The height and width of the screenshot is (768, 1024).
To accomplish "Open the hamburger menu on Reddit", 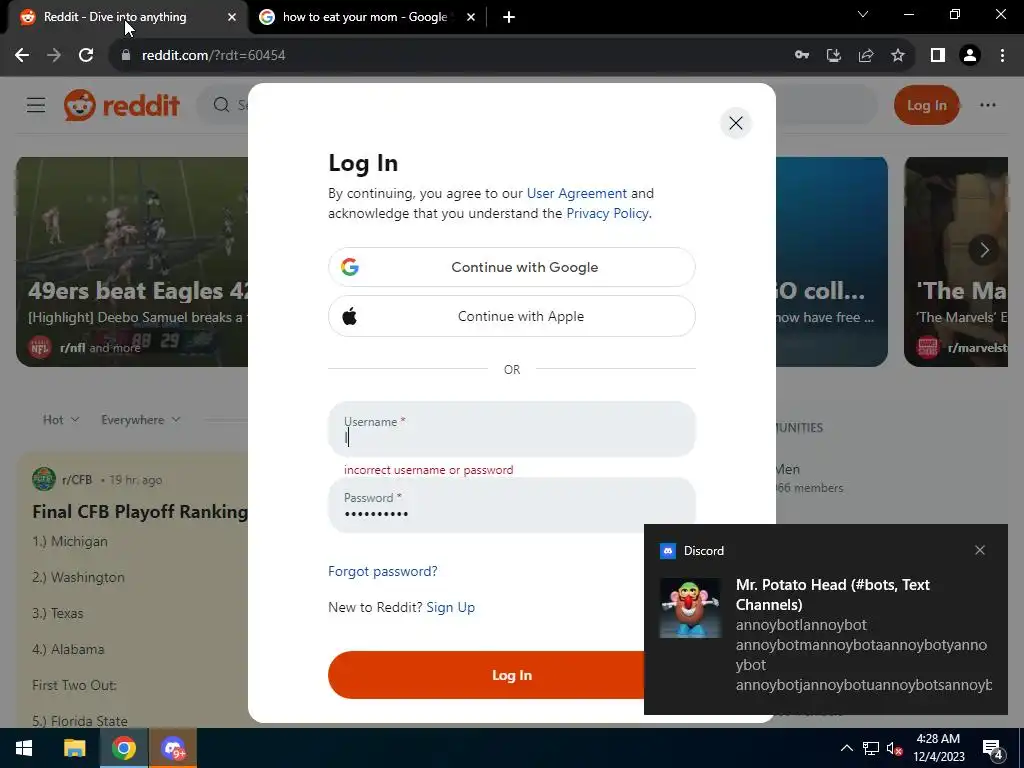I will pyautogui.click(x=36, y=105).
